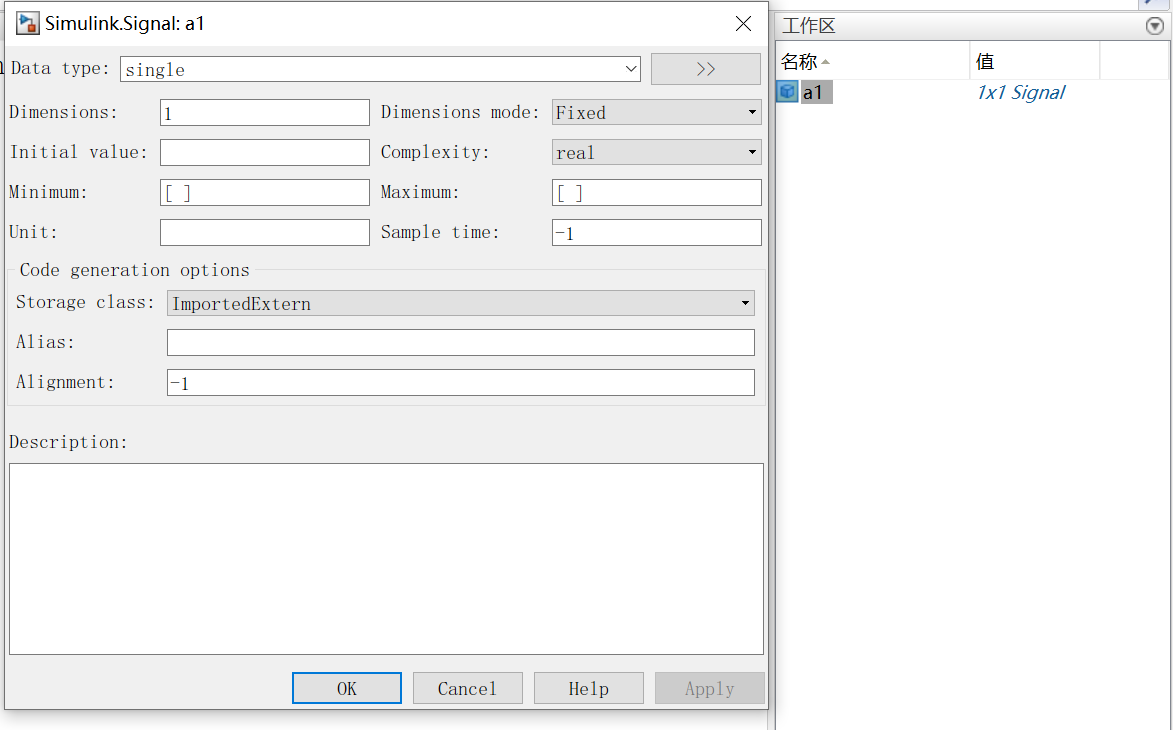This screenshot has width=1173, height=730.
Task: Open the workspace panel actions menu icon
Action: click(x=1154, y=26)
